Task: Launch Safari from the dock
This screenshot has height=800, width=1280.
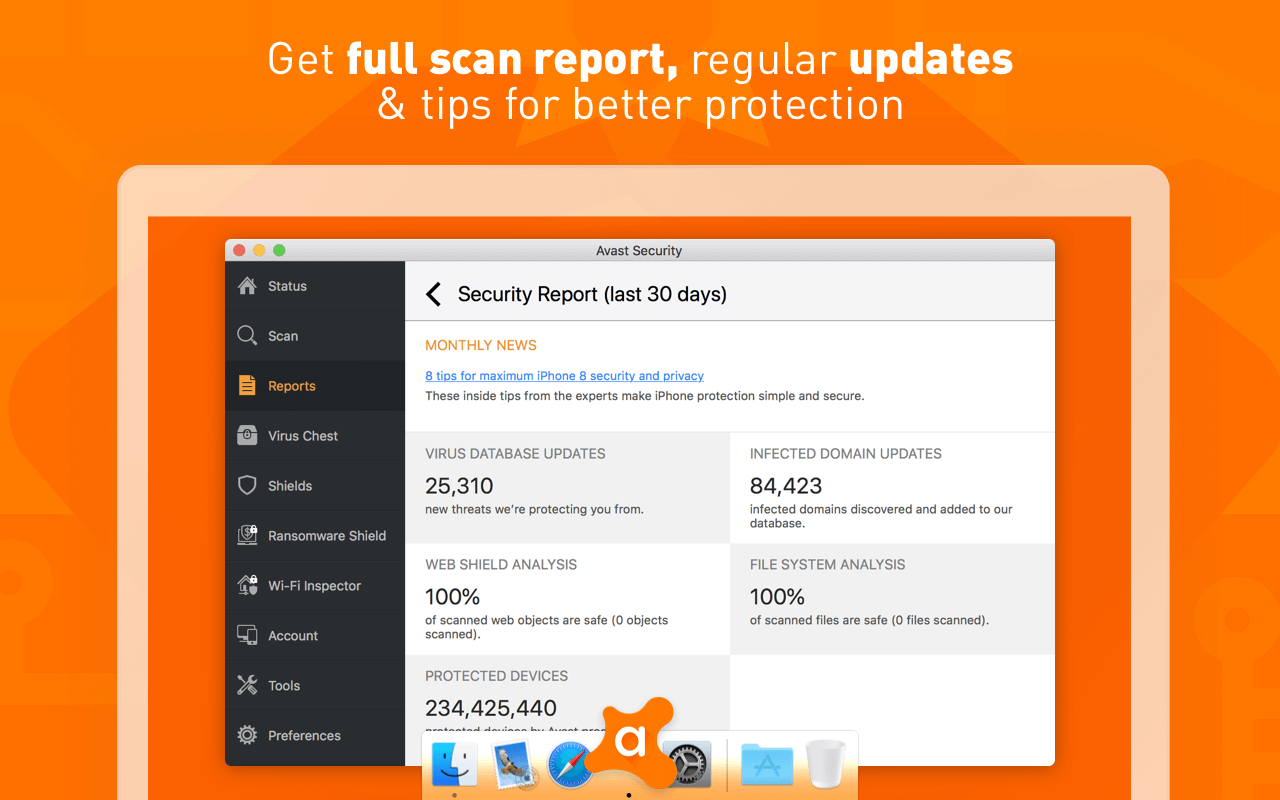Action: [x=570, y=767]
